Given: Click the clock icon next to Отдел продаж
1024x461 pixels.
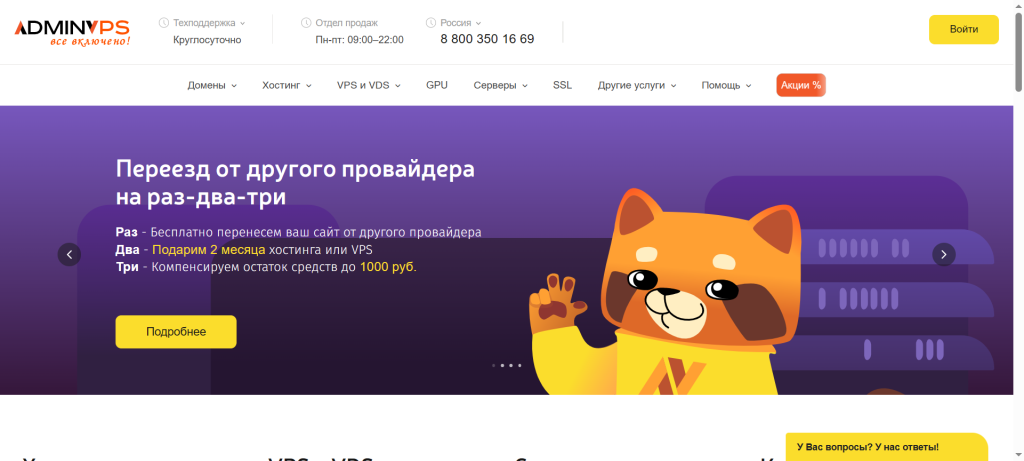Looking at the screenshot, I should 306,22.
